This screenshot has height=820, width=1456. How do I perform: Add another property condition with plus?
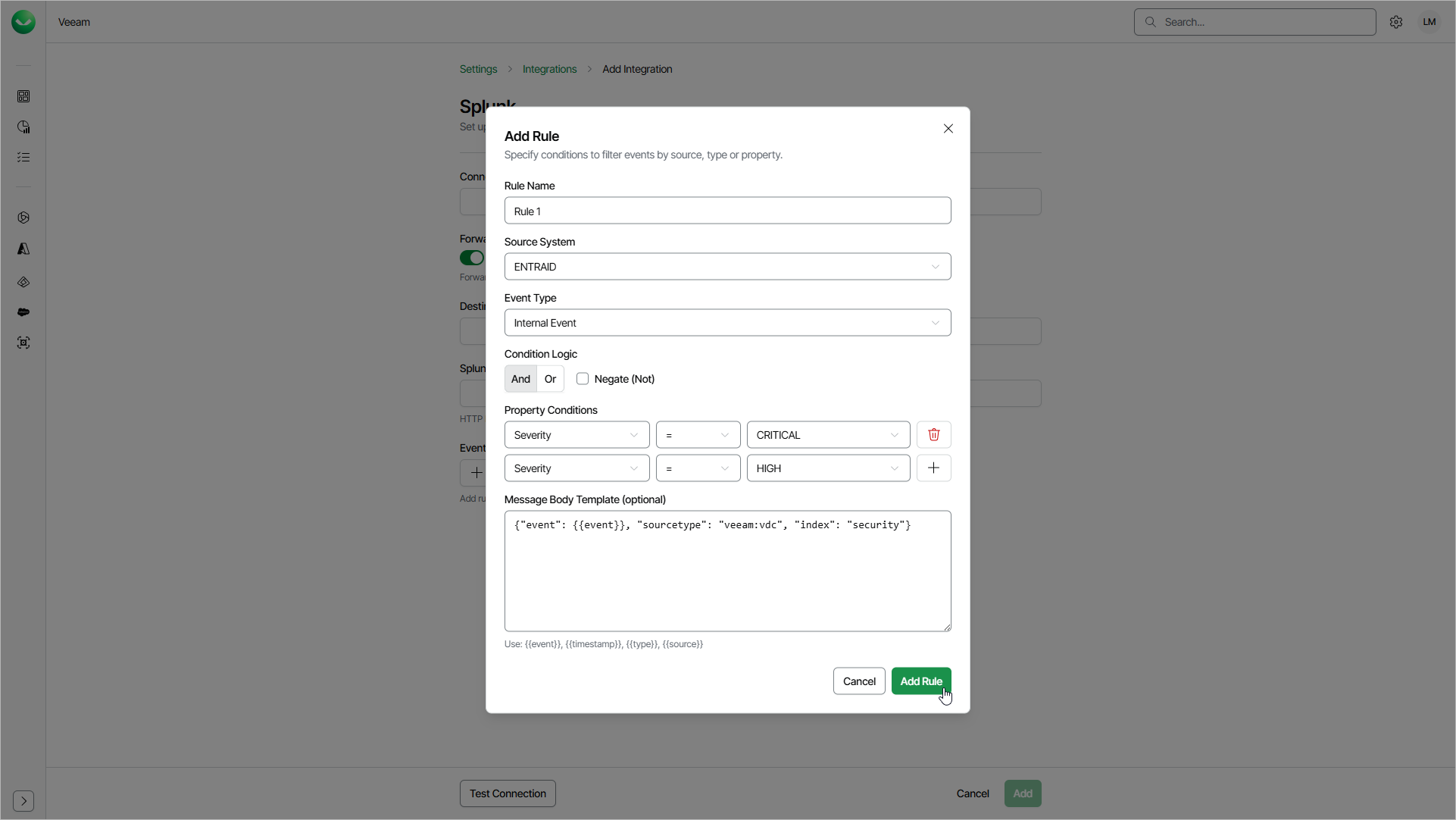(x=934, y=468)
